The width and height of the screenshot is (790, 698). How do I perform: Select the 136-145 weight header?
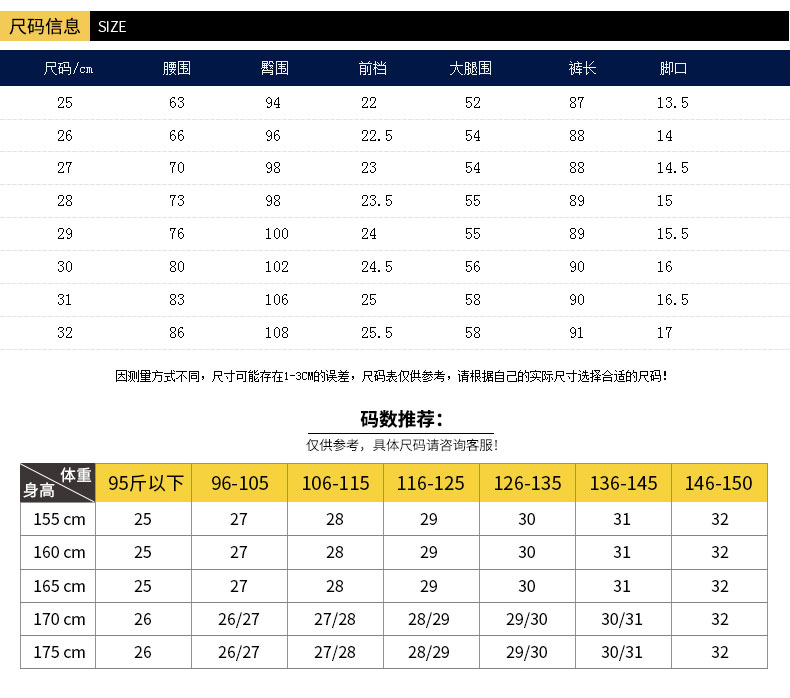click(623, 483)
